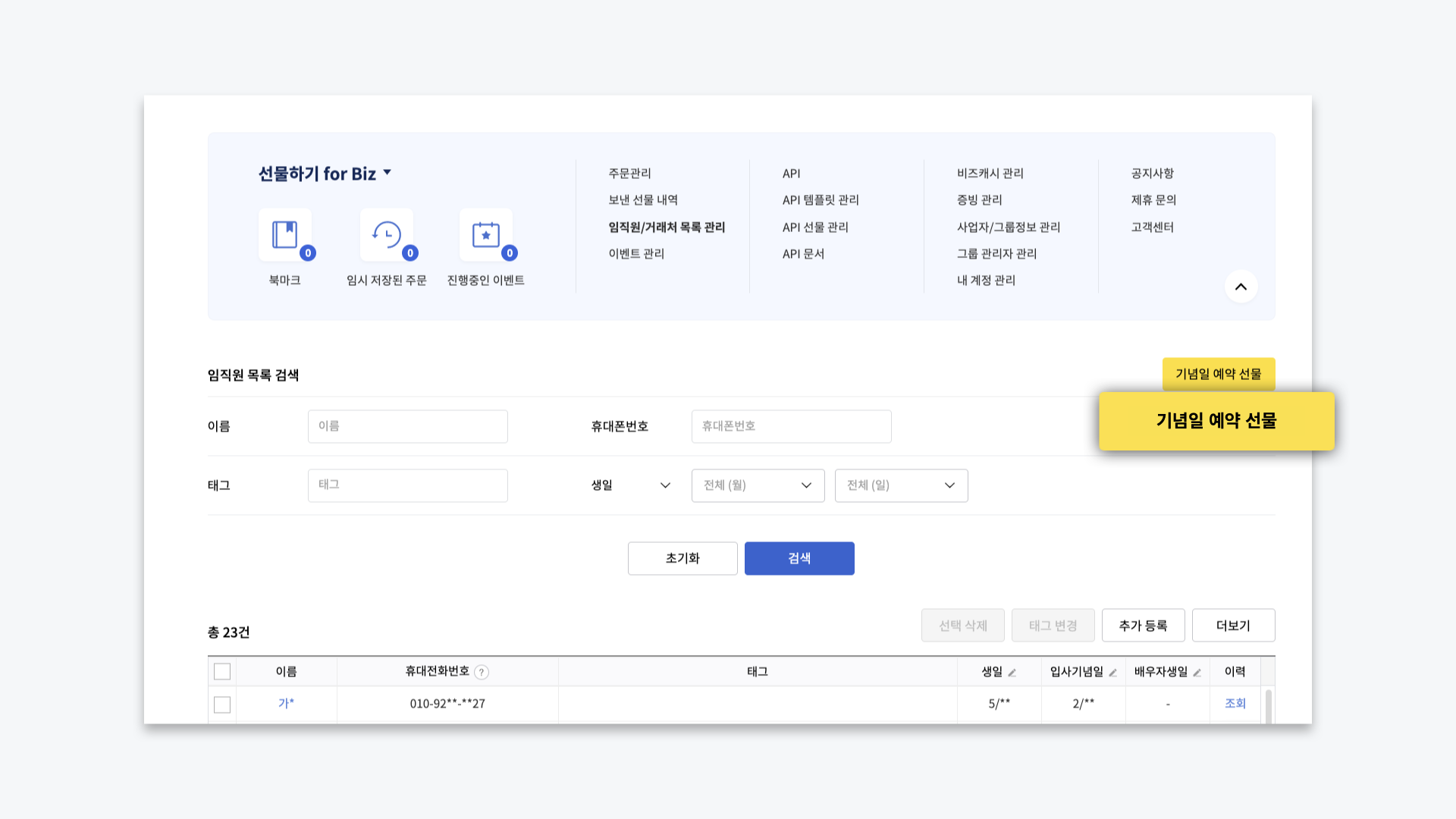Click the blue 검색 button
Screen dimensions: 1456x819
tap(799, 558)
